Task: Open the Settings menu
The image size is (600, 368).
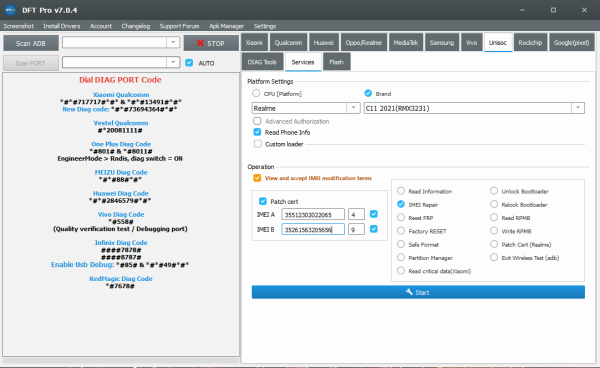Action: 265,26
